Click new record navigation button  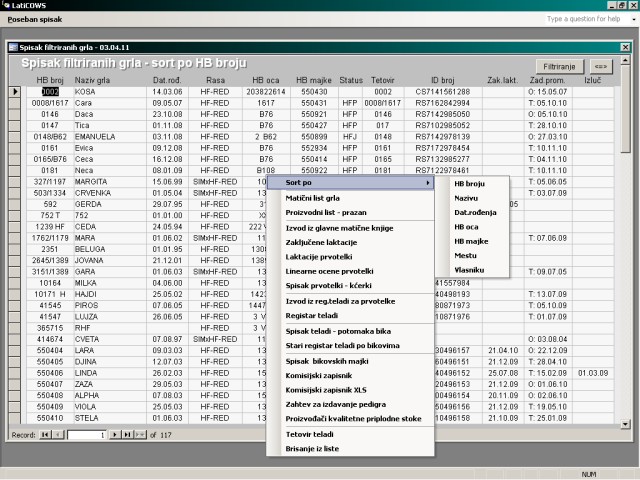[141, 435]
